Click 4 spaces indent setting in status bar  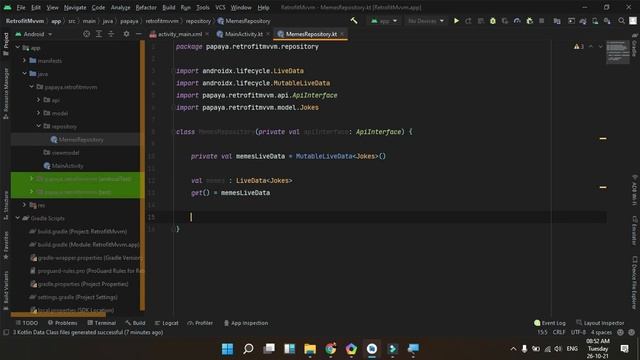(601, 332)
